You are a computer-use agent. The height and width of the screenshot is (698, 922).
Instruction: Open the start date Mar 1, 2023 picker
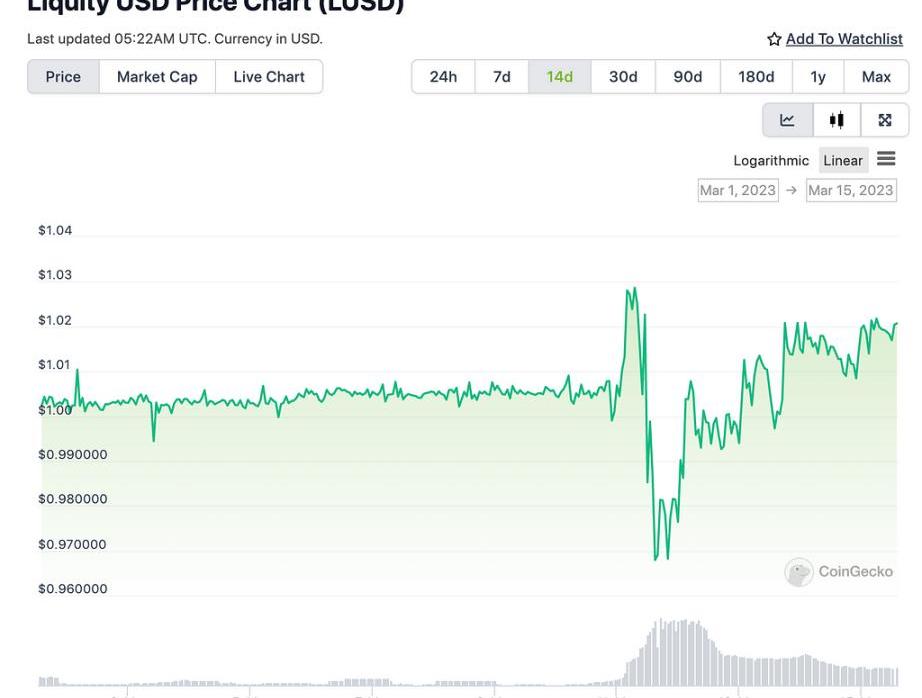(x=738, y=190)
